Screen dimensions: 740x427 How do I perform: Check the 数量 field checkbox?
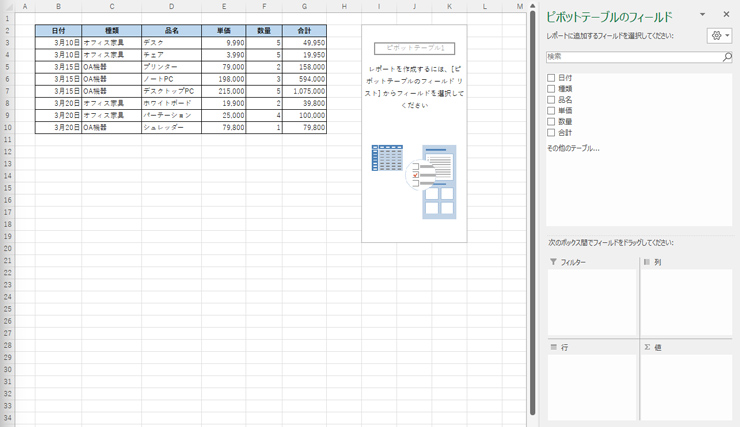(x=551, y=122)
